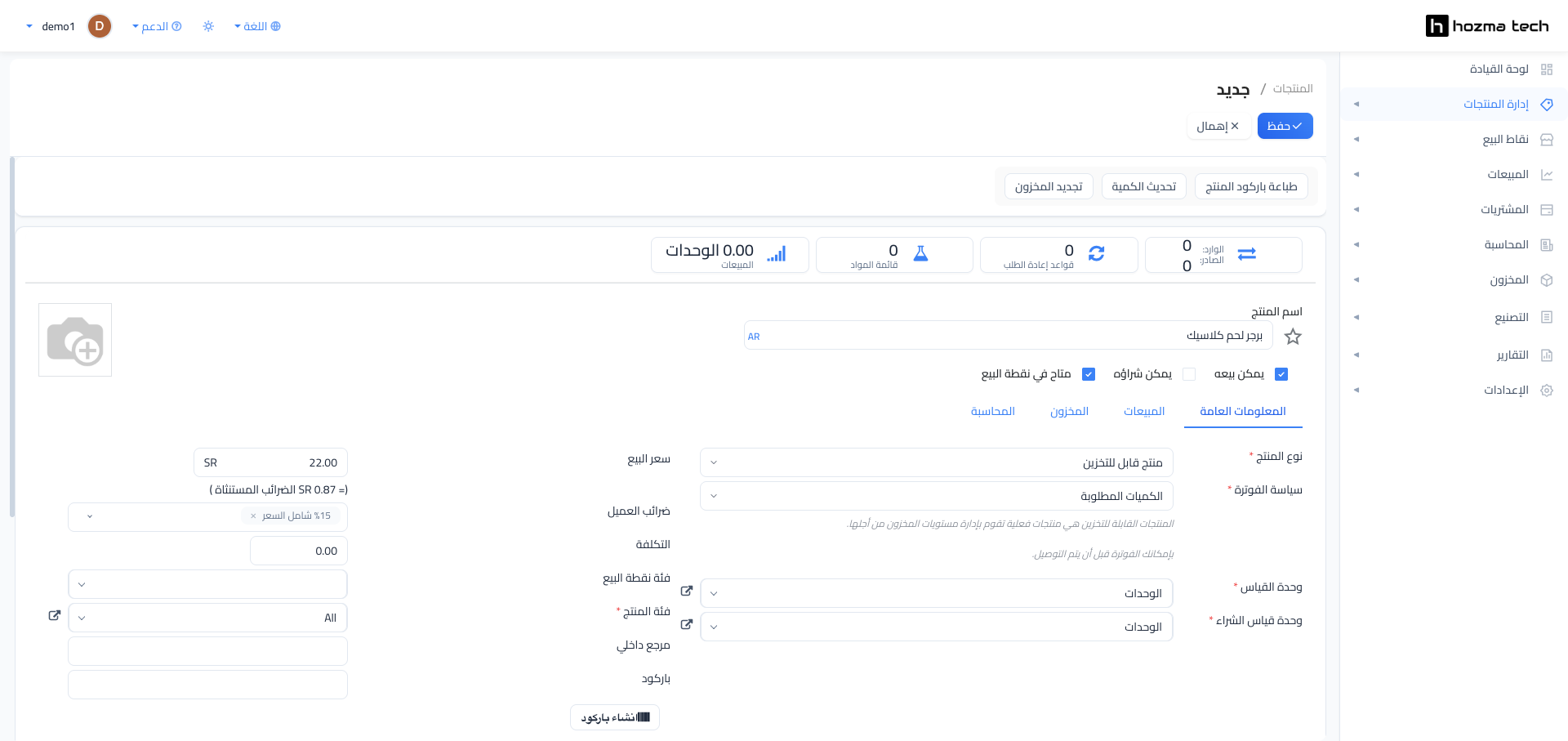Switch to the المحاسبة tab
Viewport: 1568px width, 741px height.
[x=993, y=411]
